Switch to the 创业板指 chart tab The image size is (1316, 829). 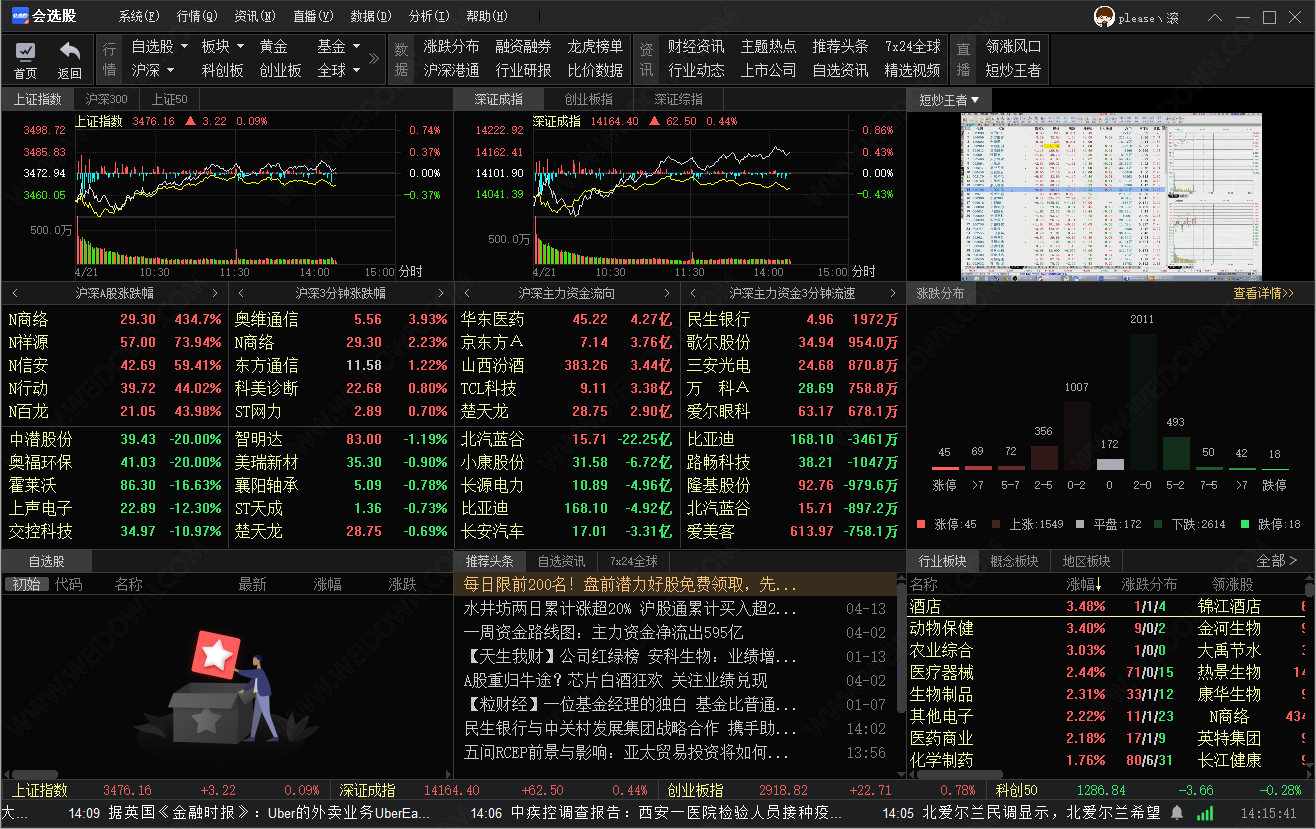[x=588, y=99]
